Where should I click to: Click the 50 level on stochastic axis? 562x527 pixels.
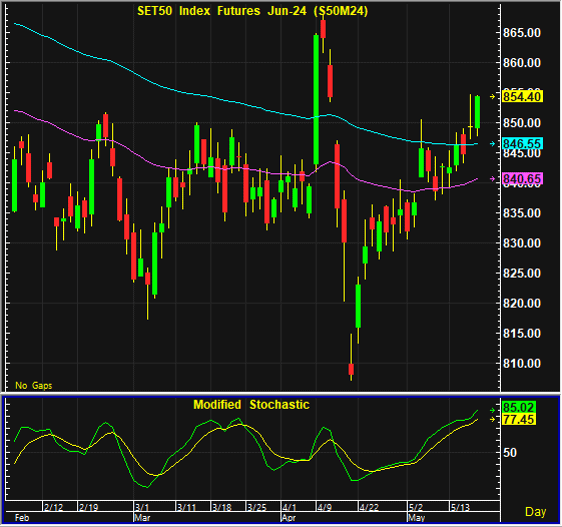[x=510, y=453]
